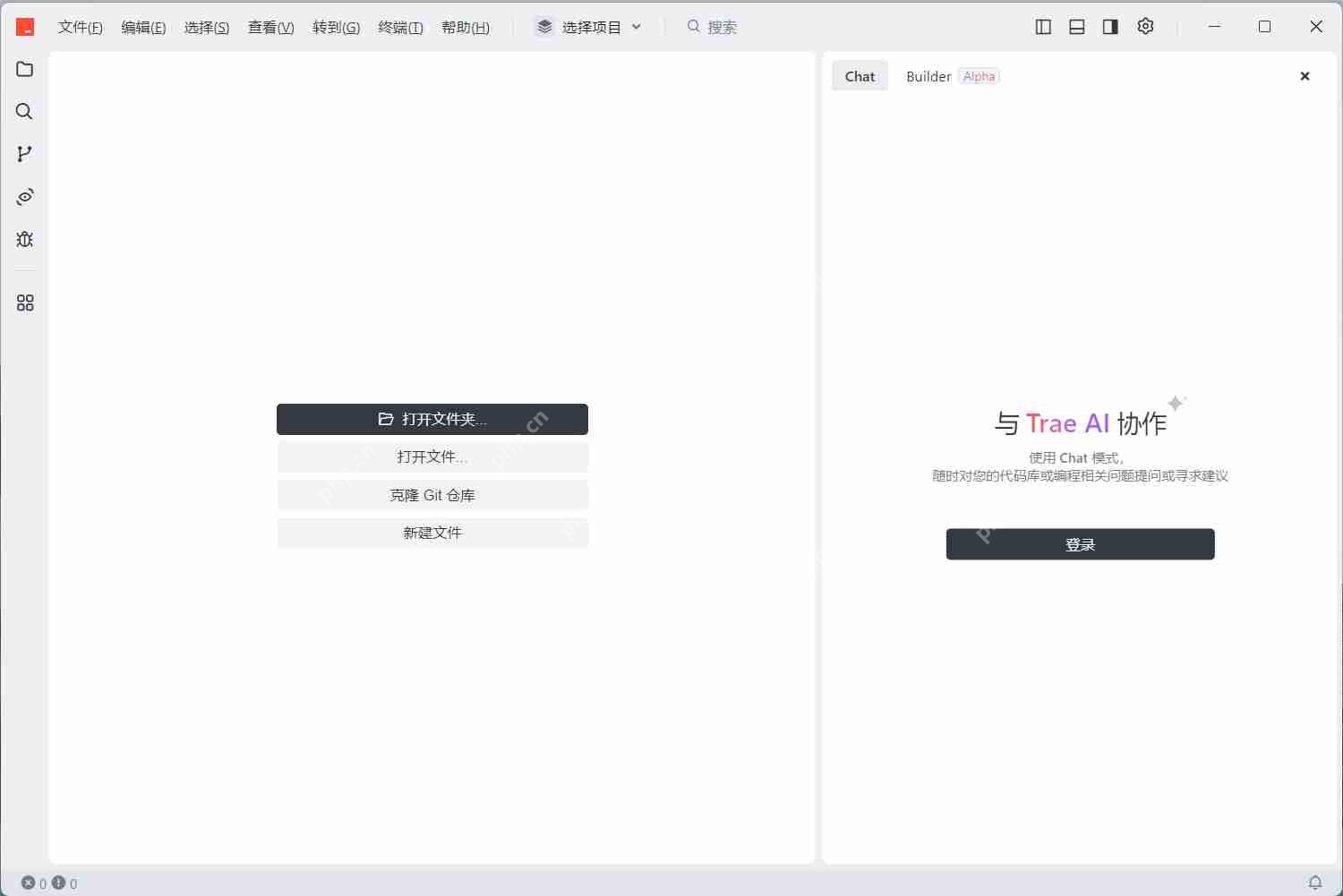Open the Explorer sidebar
The image size is (1343, 896).
(24, 69)
